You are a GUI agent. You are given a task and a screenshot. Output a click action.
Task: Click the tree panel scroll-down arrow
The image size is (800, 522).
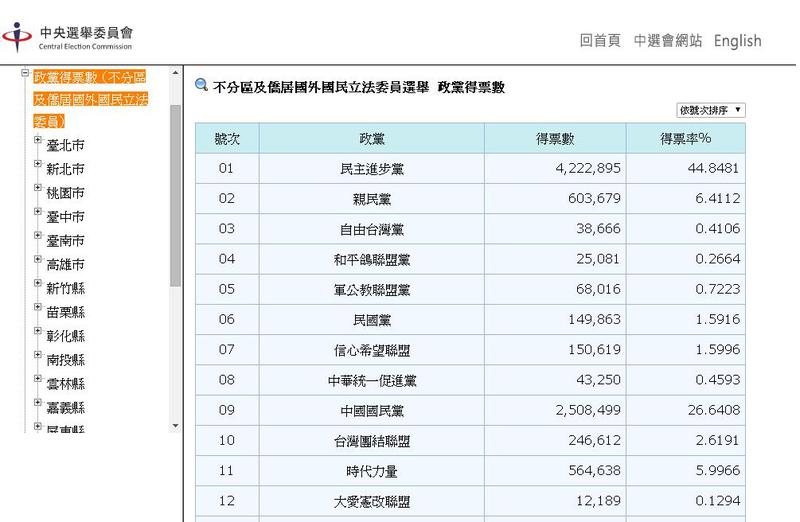coord(176,426)
